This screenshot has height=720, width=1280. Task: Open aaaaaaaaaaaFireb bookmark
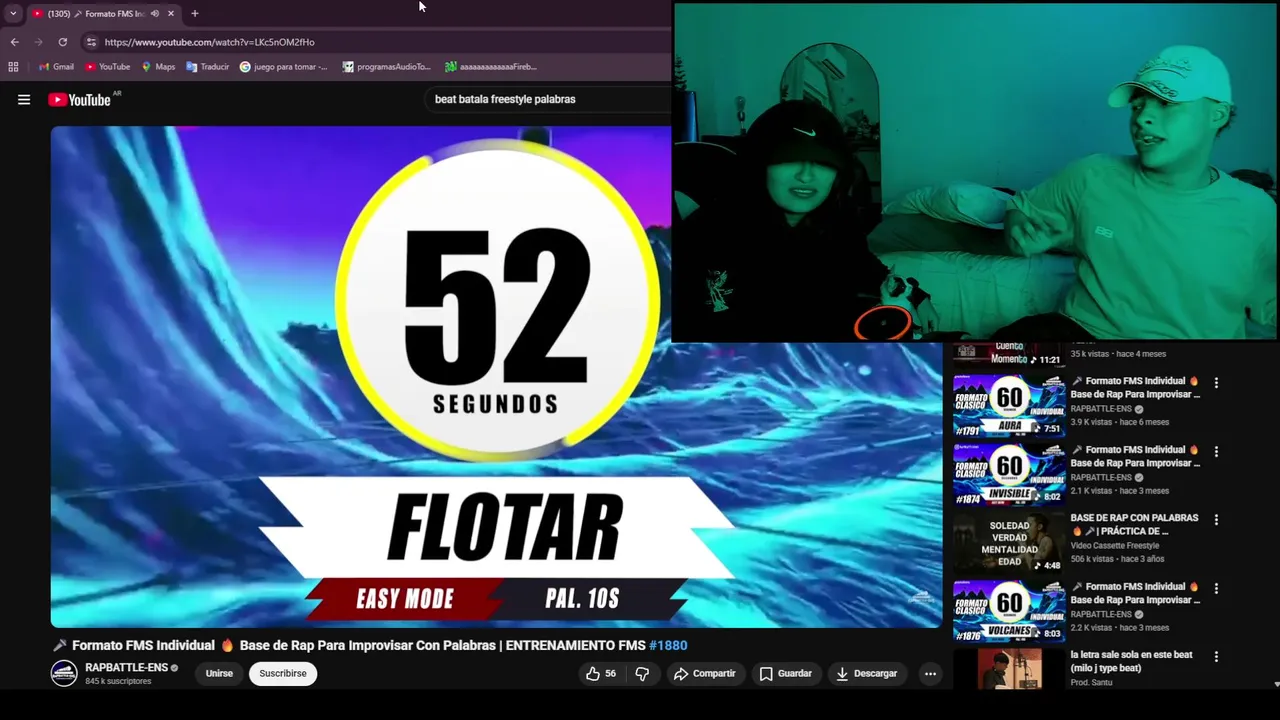pyautogui.click(x=491, y=67)
